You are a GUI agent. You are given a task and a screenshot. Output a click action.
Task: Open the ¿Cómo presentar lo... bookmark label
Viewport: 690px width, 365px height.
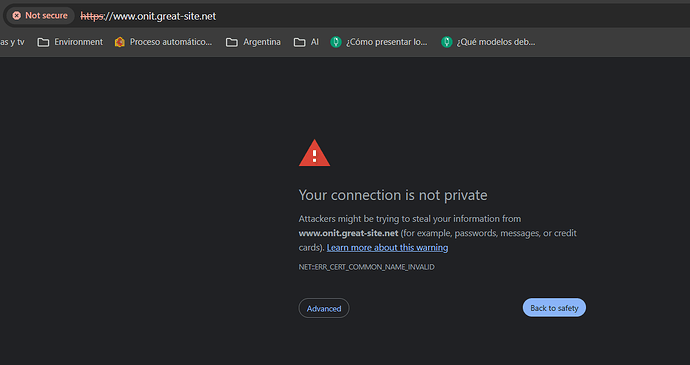click(386, 42)
